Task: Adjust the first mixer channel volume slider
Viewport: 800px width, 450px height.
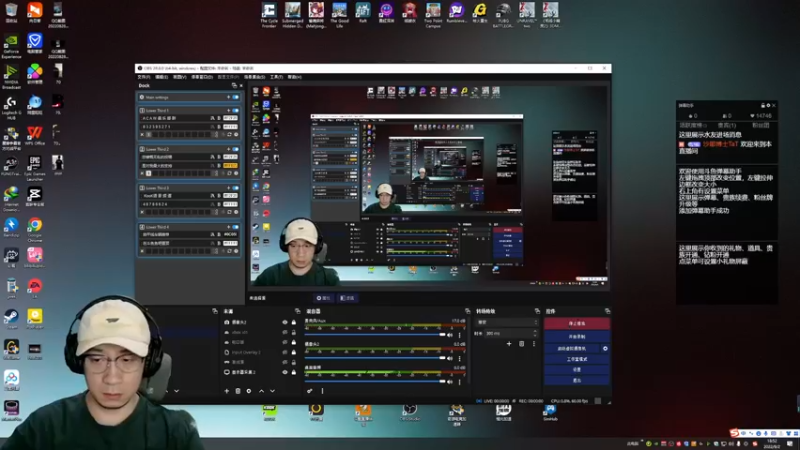Action: (375, 335)
